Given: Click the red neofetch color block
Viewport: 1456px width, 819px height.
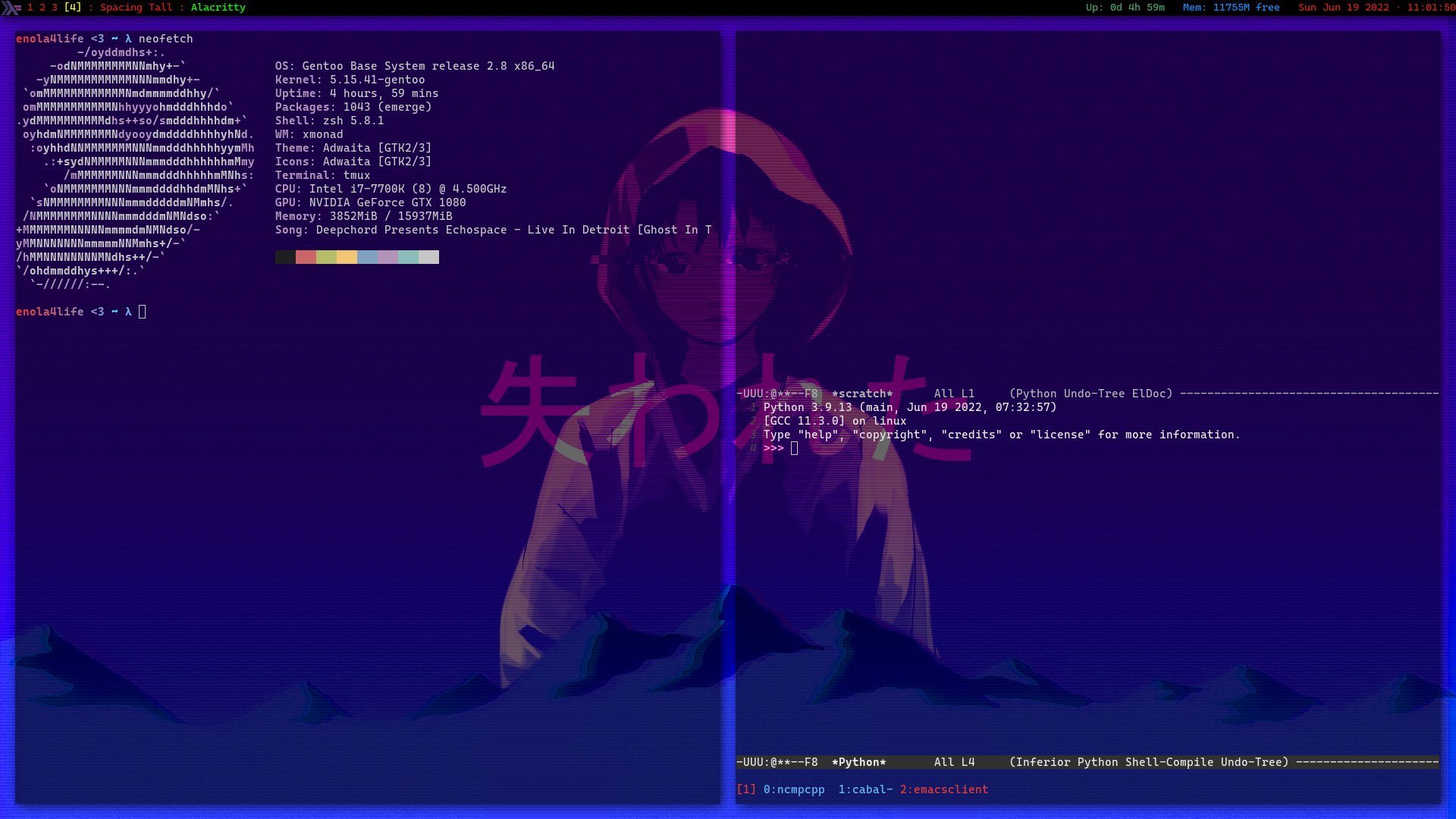Looking at the screenshot, I should [x=306, y=257].
